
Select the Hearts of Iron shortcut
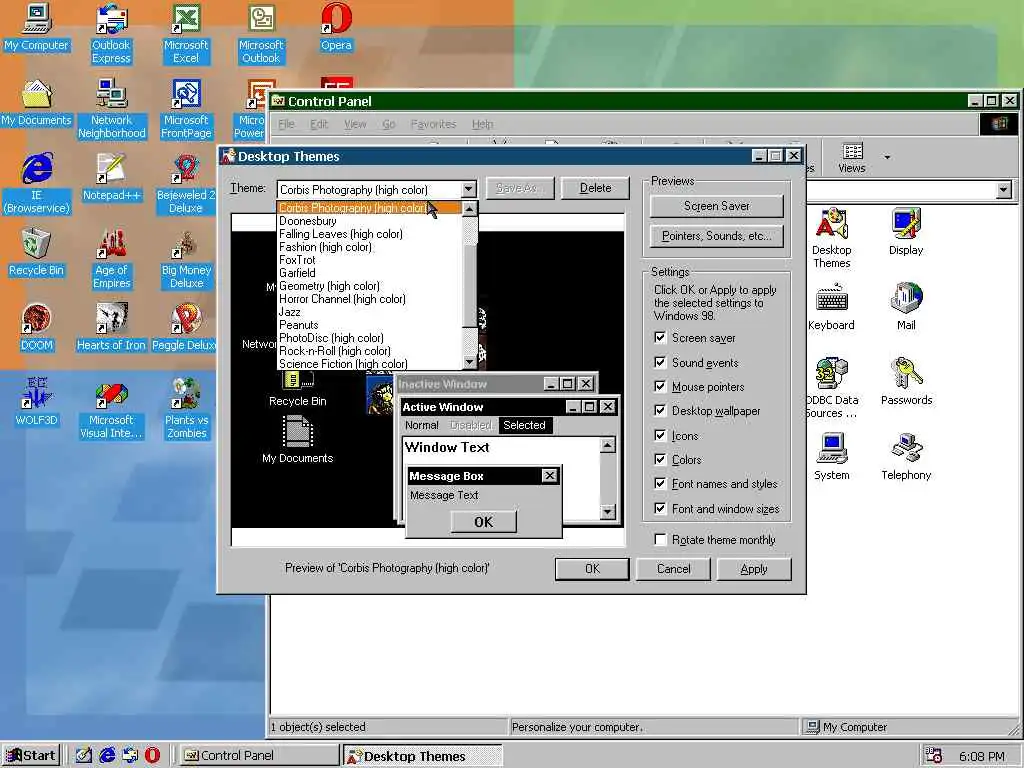[111, 328]
